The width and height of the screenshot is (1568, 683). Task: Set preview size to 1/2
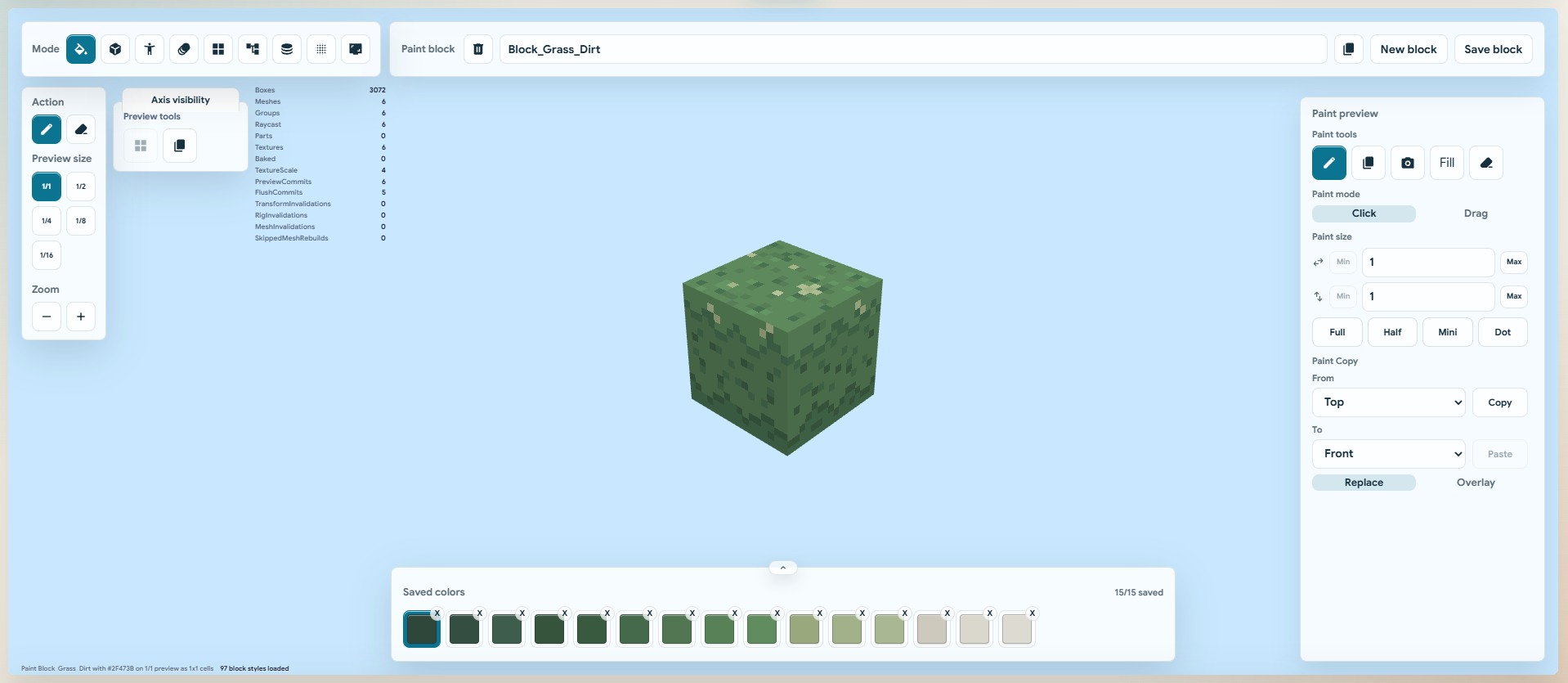click(81, 186)
